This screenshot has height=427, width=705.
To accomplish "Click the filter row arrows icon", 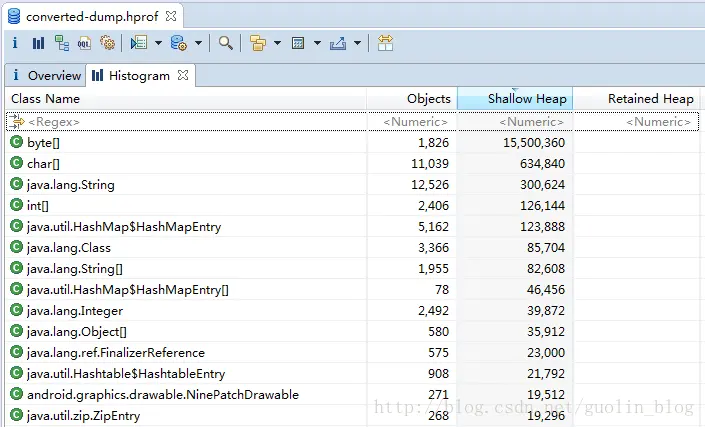I will point(17,122).
